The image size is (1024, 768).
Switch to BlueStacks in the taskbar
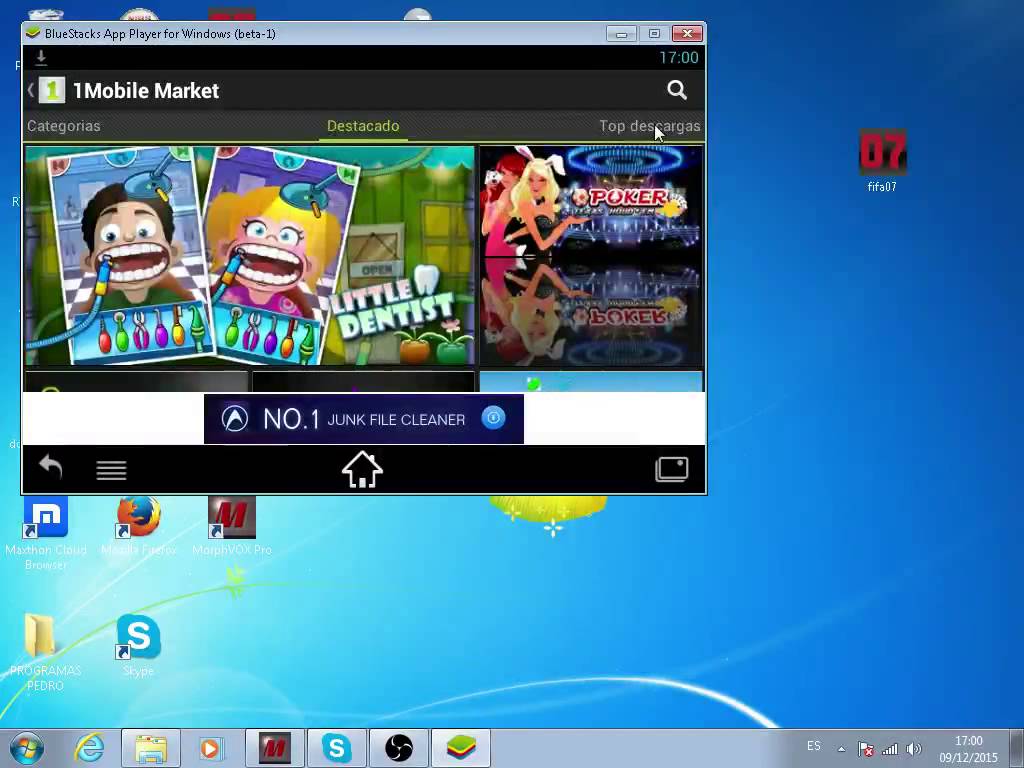pos(461,748)
